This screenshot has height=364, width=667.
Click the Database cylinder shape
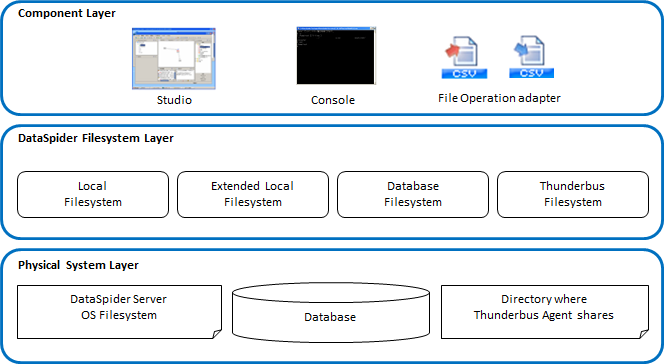tap(331, 313)
